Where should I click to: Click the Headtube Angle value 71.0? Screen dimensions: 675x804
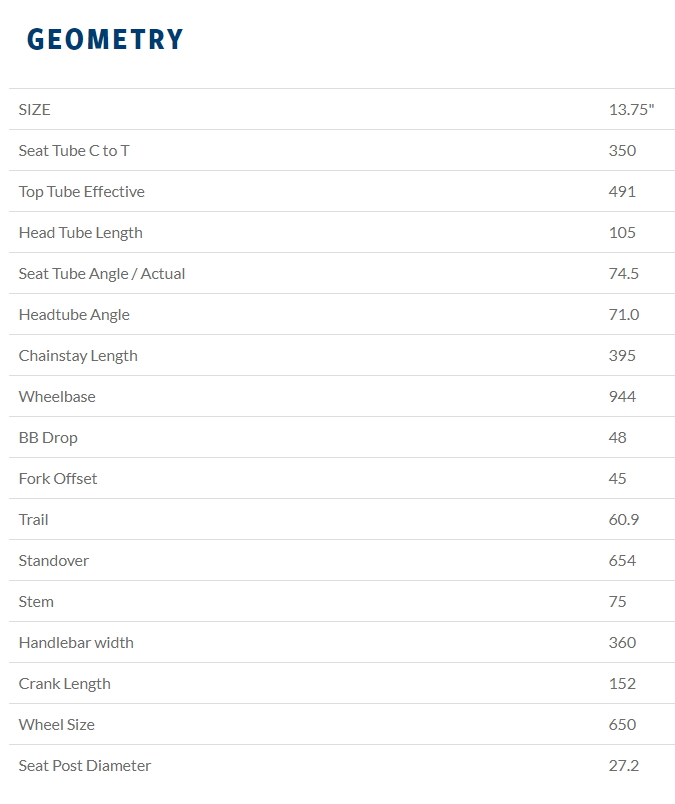(x=624, y=314)
